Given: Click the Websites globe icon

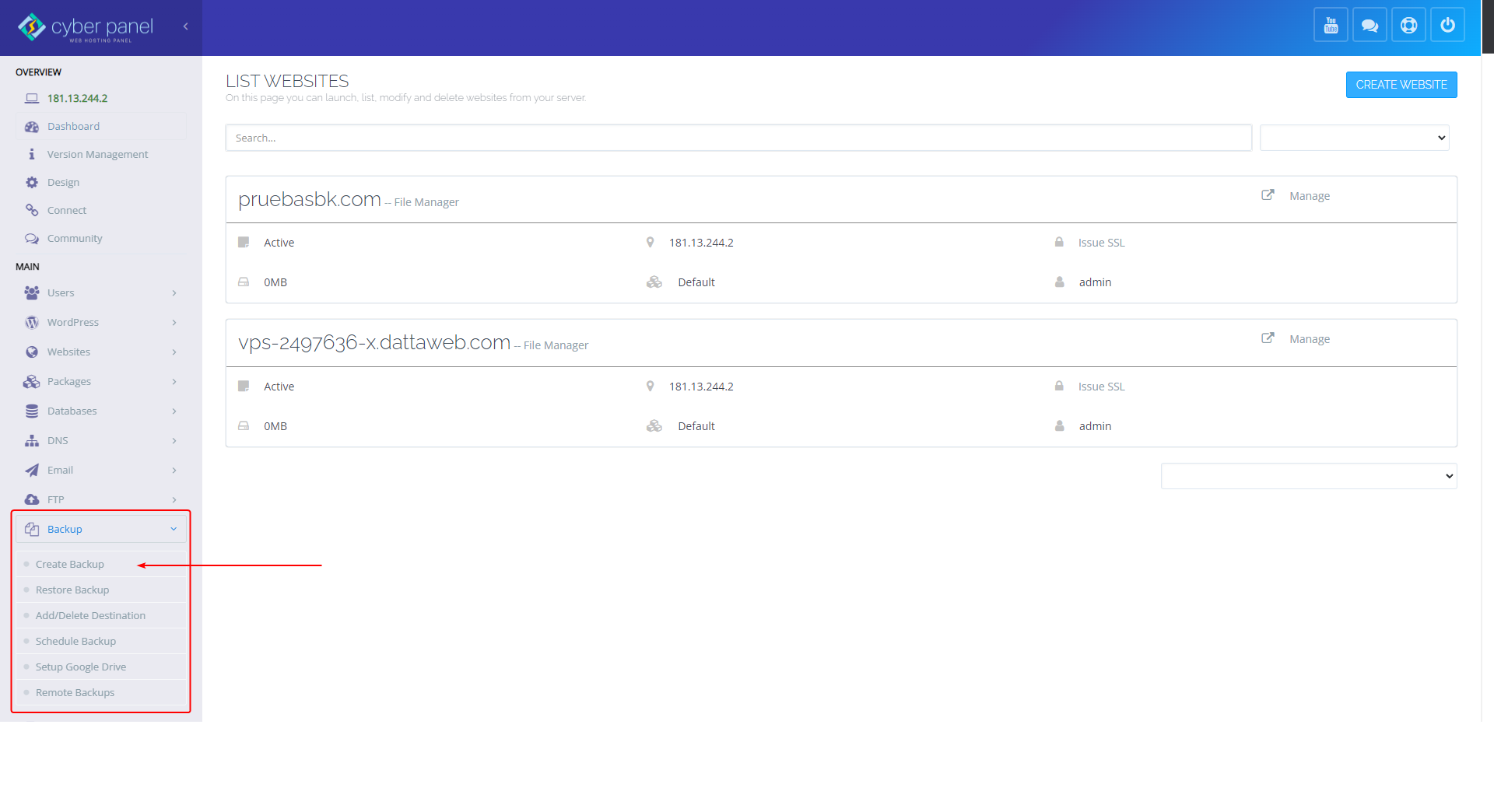Looking at the screenshot, I should click(x=32, y=352).
